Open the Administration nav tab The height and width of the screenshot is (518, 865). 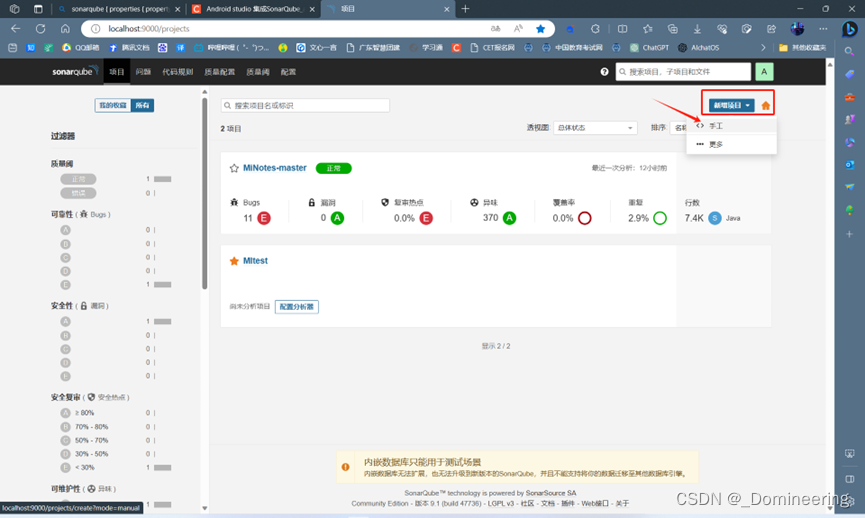(x=288, y=72)
